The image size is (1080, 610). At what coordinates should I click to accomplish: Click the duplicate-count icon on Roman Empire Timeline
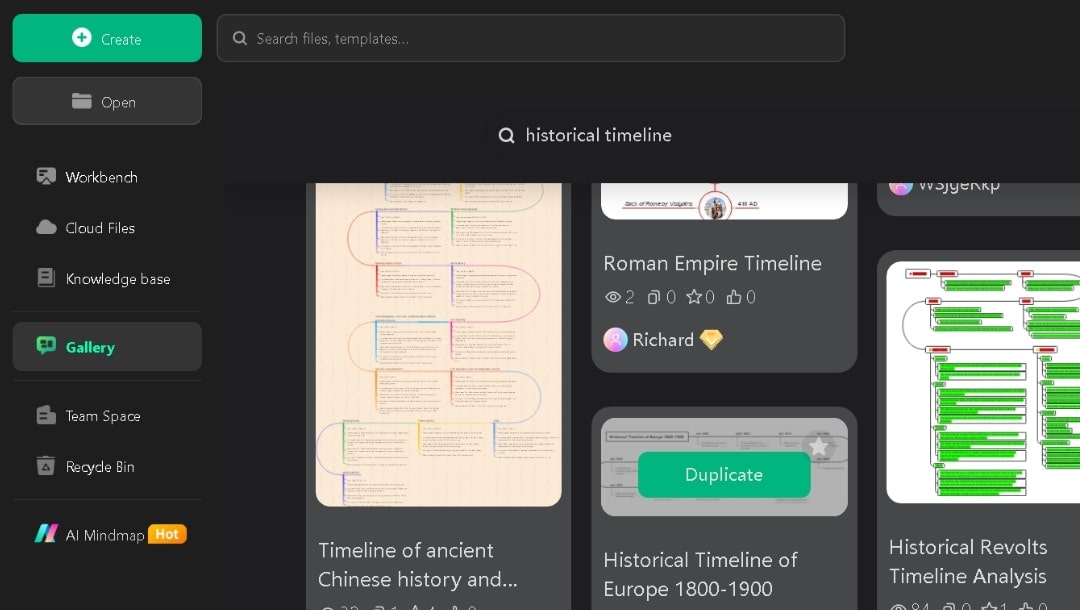(654, 297)
